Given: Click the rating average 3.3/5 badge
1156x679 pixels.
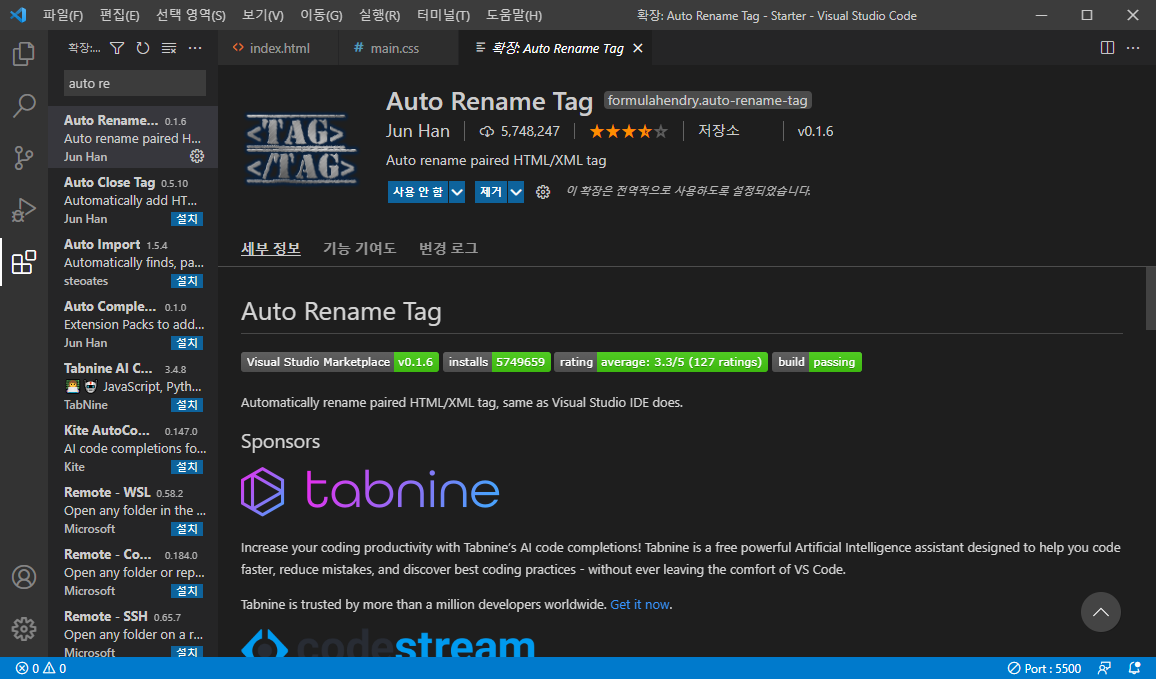Looking at the screenshot, I should pos(661,362).
